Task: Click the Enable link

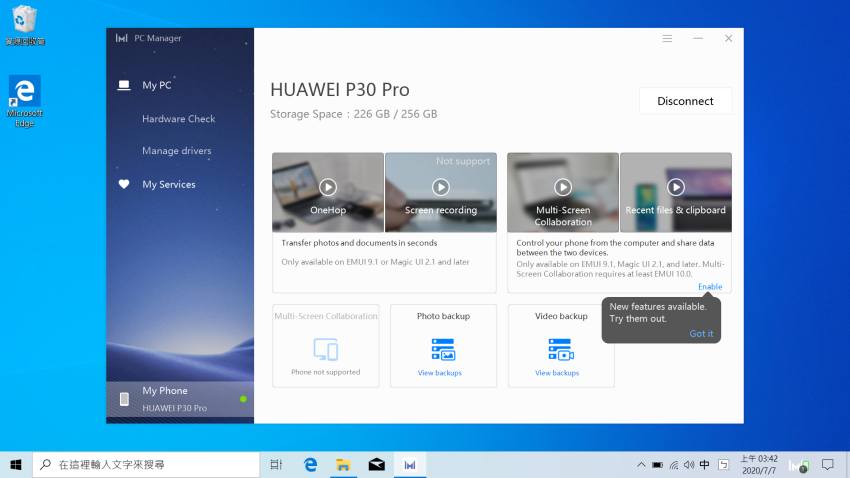Action: click(x=710, y=287)
